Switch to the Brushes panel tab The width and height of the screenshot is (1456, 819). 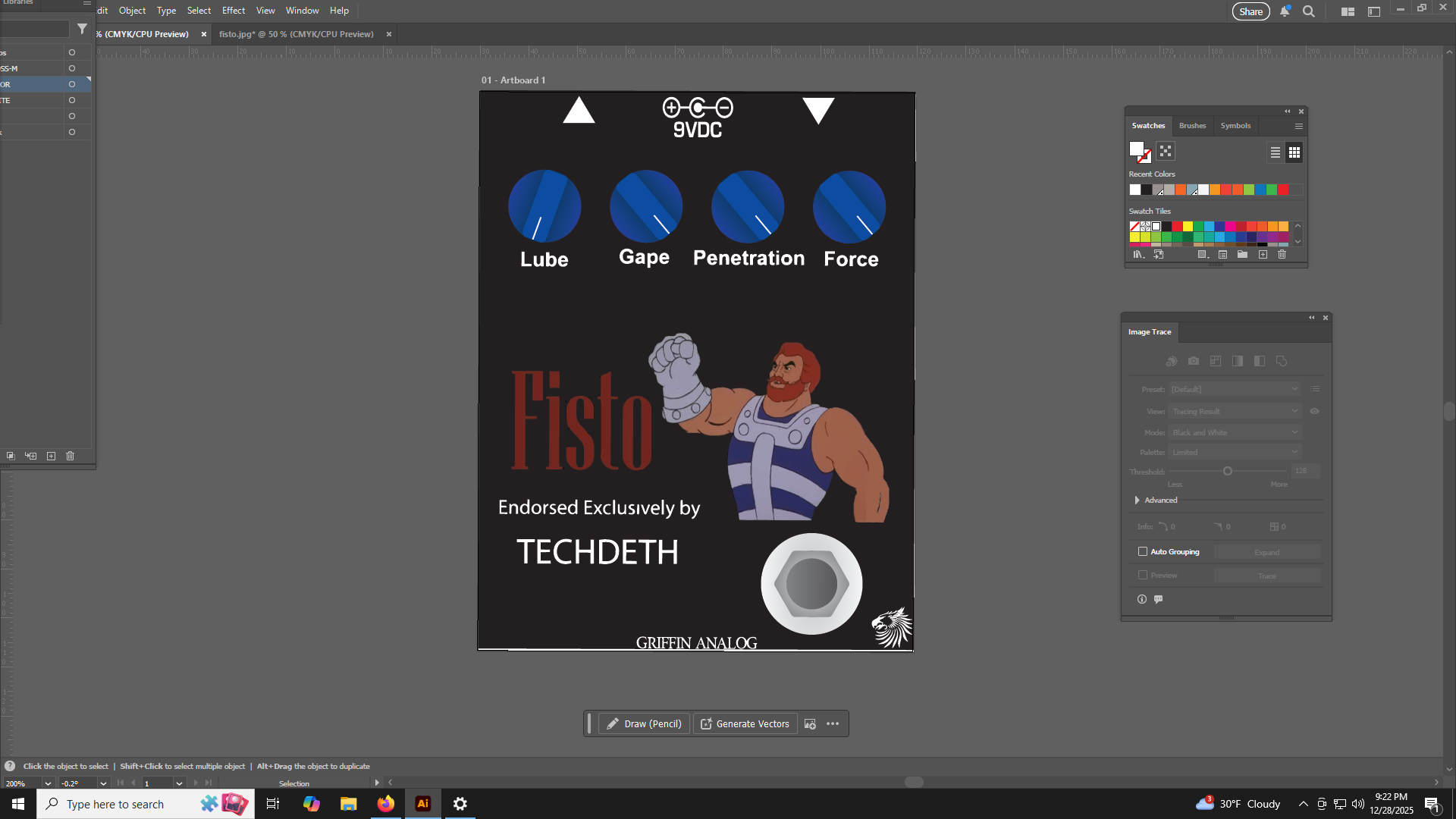pos(1192,126)
